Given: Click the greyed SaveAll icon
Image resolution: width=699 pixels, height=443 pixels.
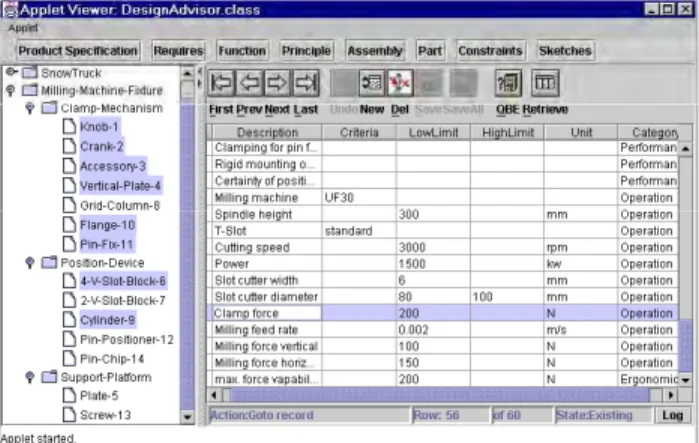Looking at the screenshot, I should coord(464,83).
